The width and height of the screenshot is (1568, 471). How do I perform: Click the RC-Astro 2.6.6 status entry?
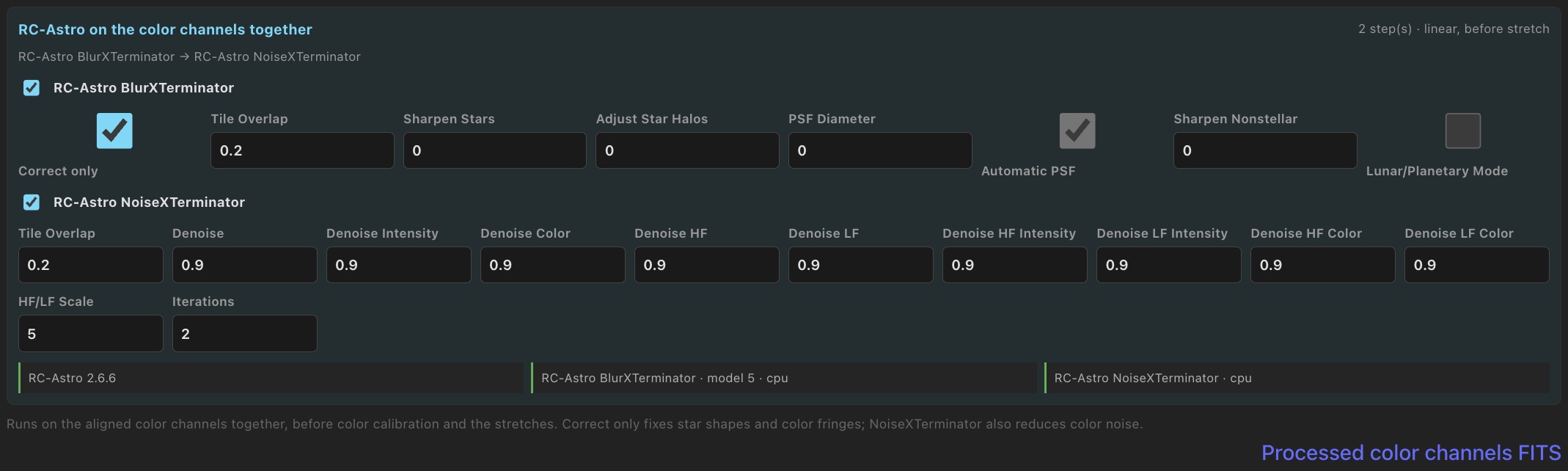click(271, 378)
